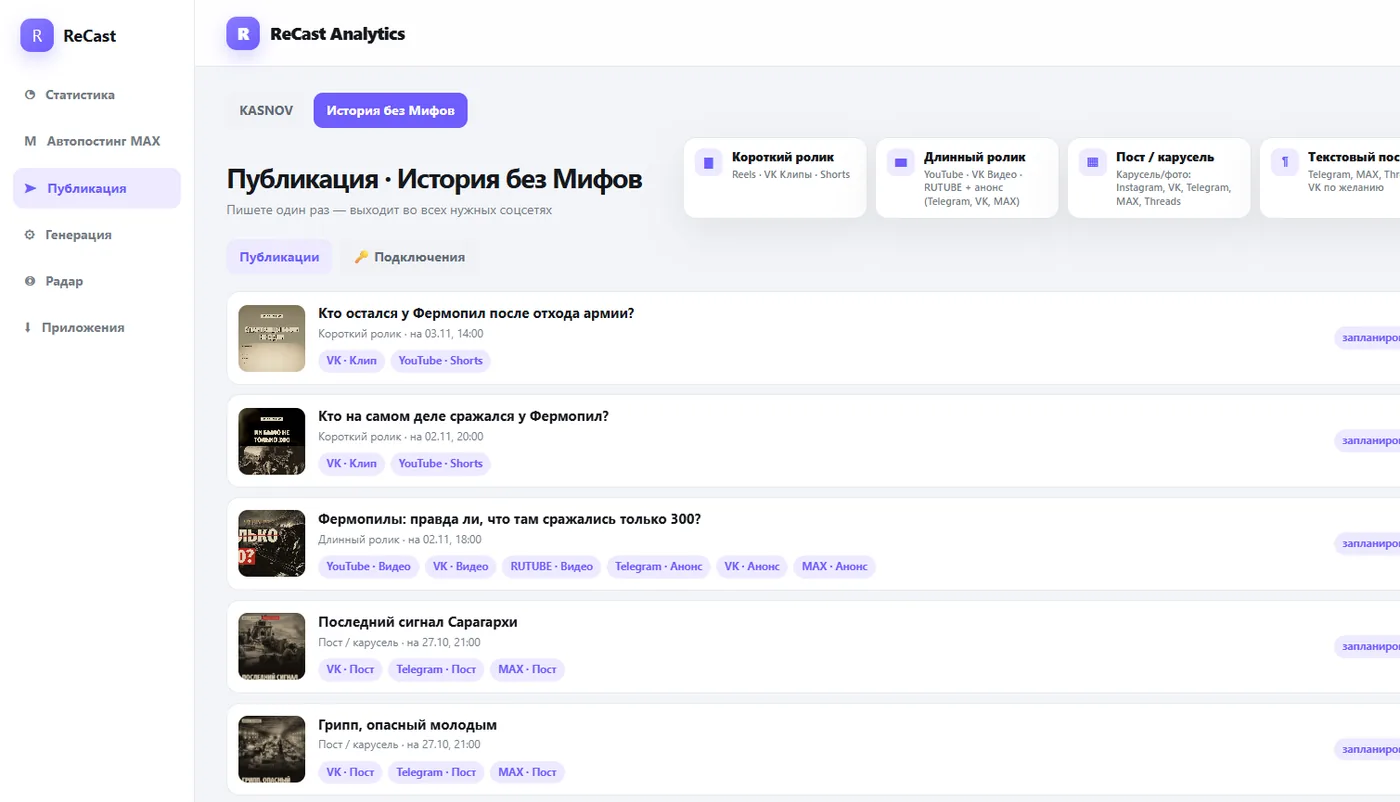Choose the Короткий ролик post type card
Viewport: 1400px width, 802px height.
coord(775,178)
